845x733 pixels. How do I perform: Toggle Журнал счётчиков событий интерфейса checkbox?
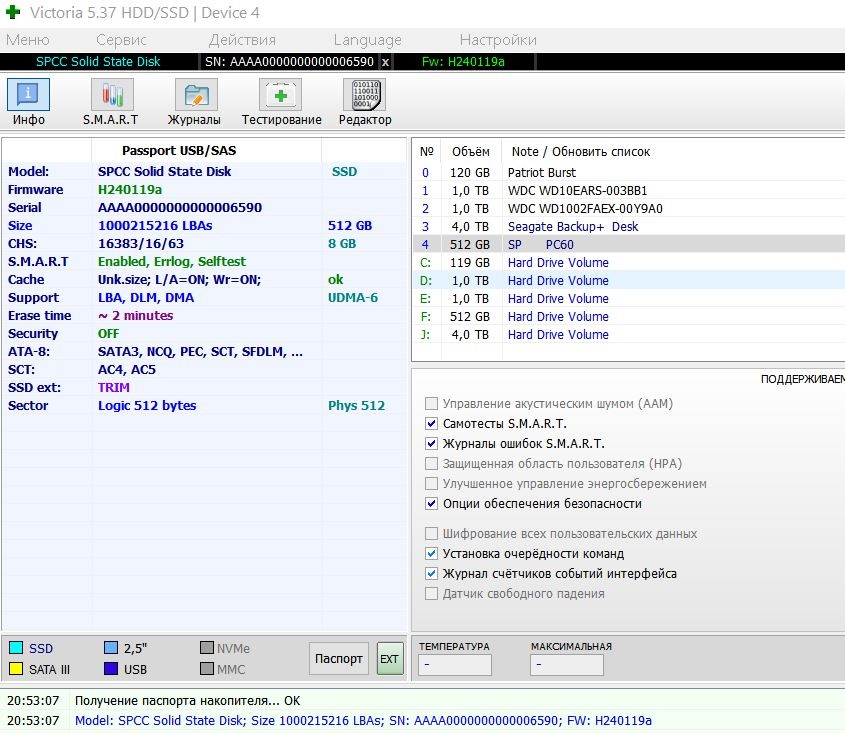point(431,573)
